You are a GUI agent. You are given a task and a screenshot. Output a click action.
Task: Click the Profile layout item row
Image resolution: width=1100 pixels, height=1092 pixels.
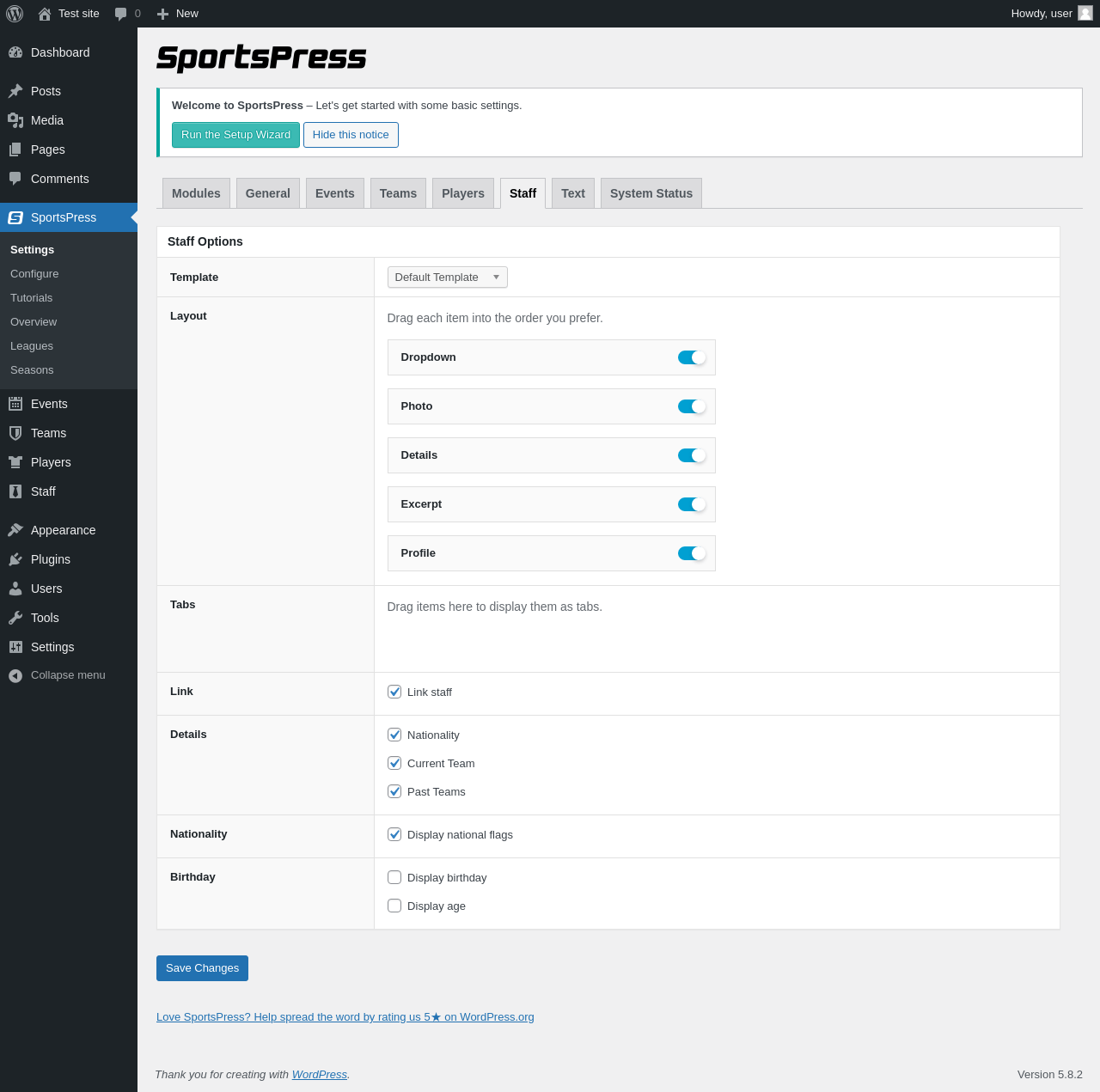[x=551, y=553]
